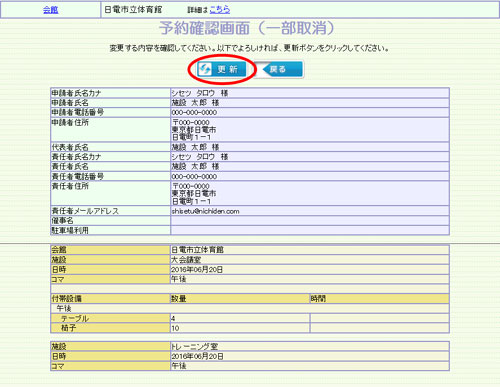Select the quantity 10 for 椅子

click(175, 328)
